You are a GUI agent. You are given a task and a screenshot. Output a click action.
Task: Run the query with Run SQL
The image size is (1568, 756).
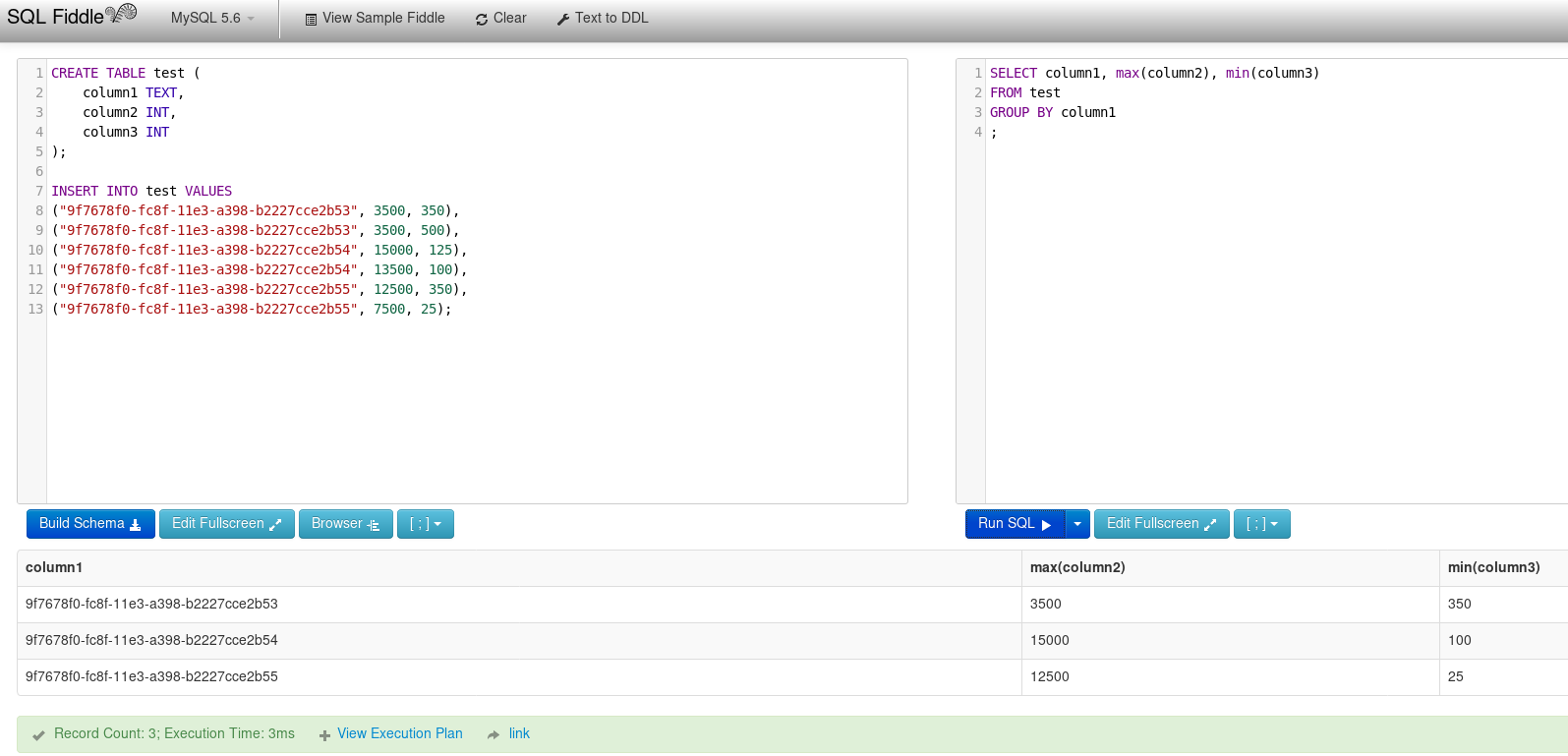1015,524
